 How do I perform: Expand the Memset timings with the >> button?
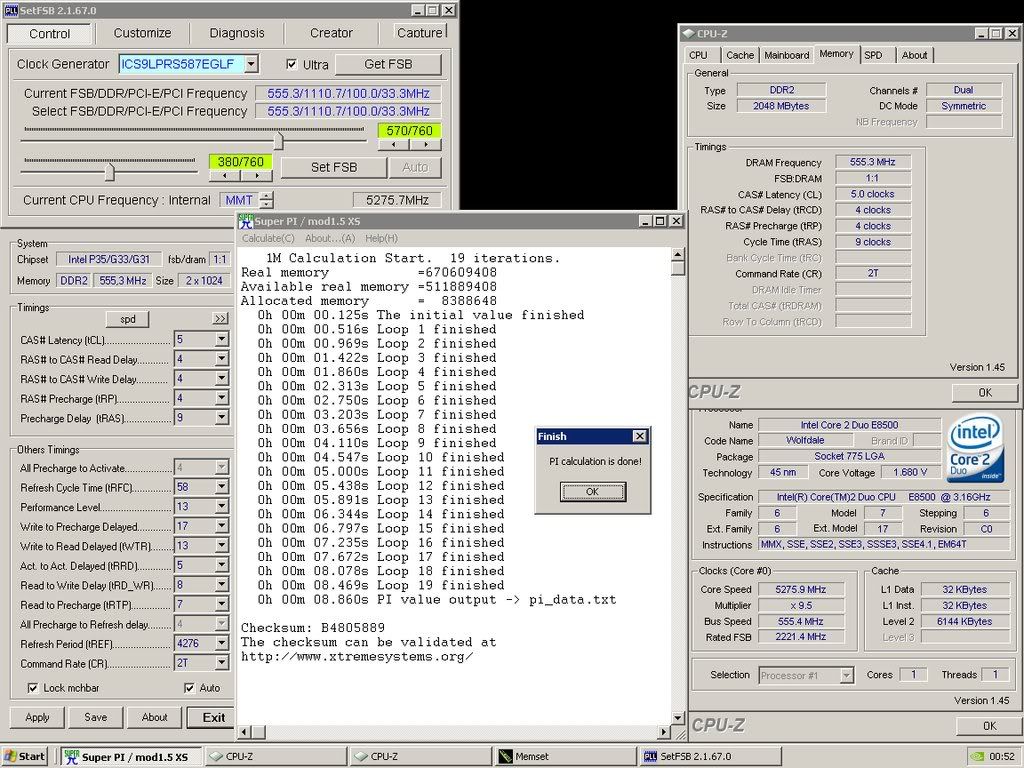click(220, 318)
